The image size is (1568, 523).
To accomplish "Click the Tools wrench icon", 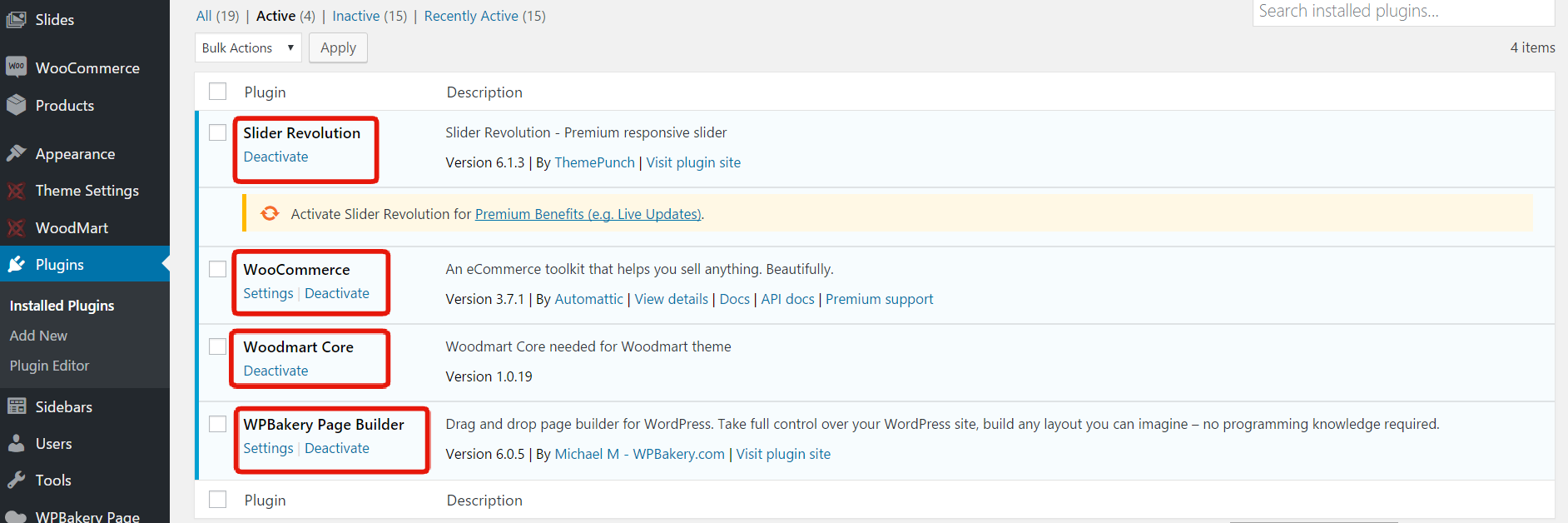I will coord(16,480).
